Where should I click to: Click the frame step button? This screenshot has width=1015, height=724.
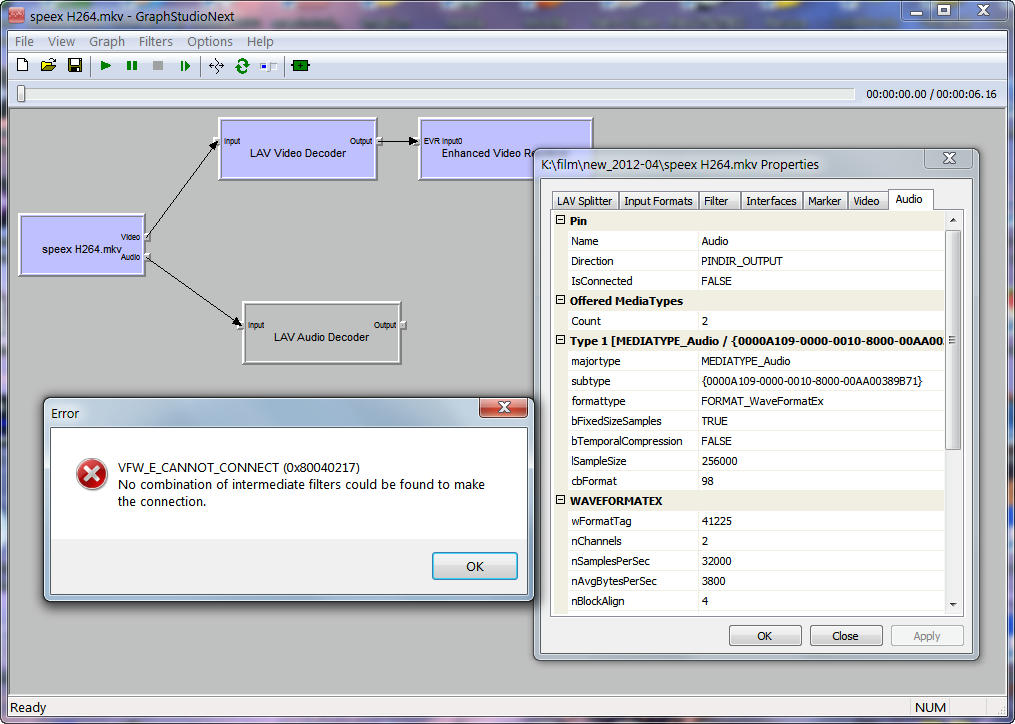(185, 66)
